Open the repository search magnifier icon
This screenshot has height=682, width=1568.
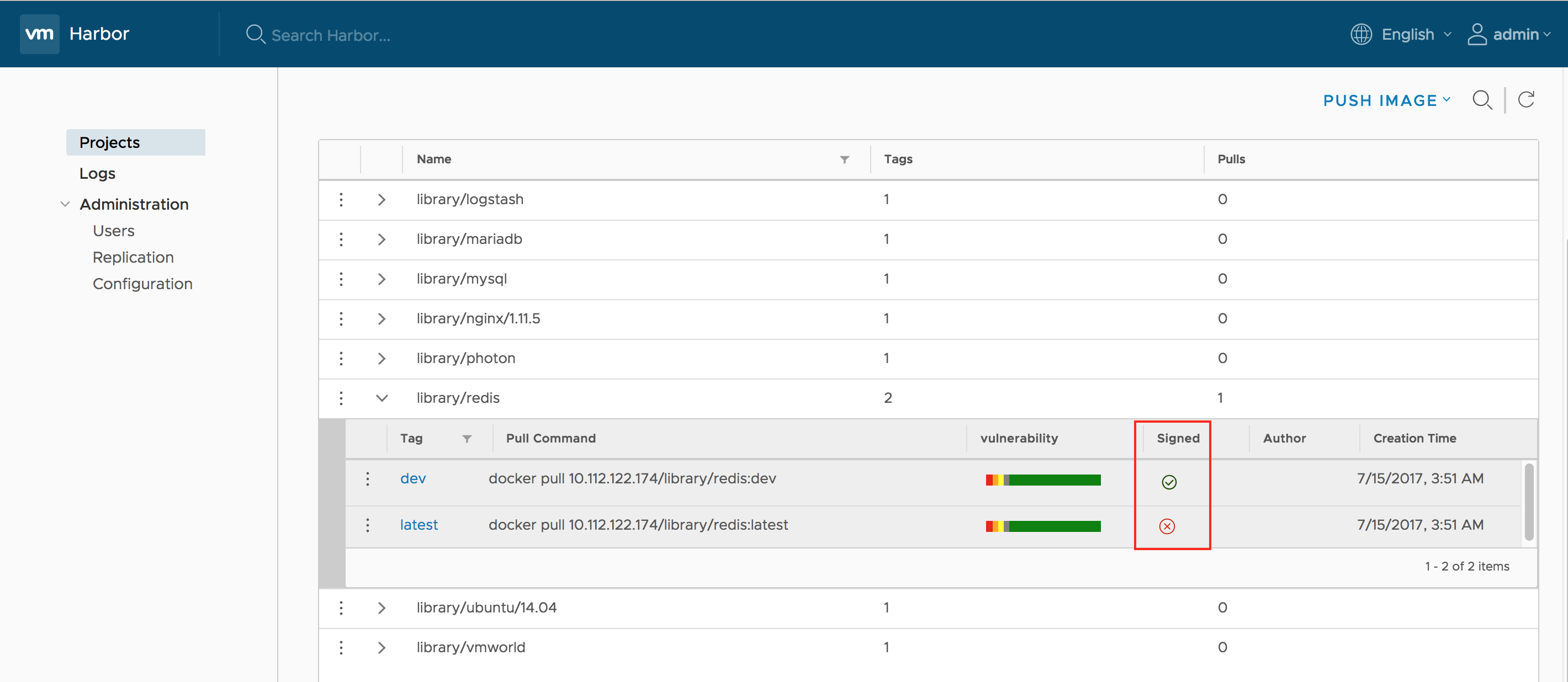(x=1482, y=100)
